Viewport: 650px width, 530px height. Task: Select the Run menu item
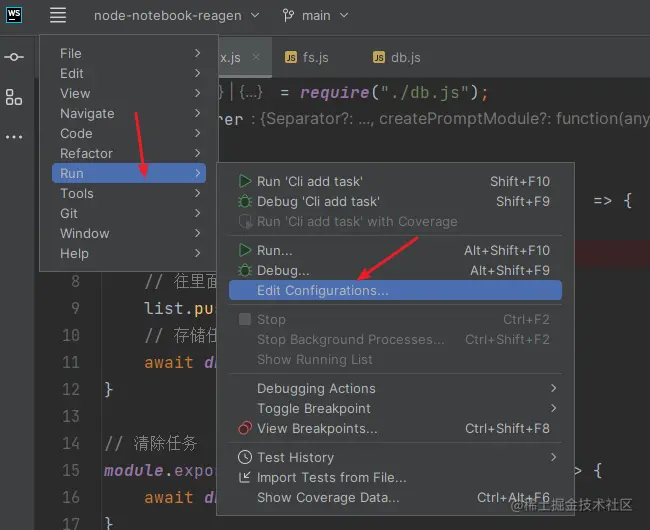[x=129, y=173]
